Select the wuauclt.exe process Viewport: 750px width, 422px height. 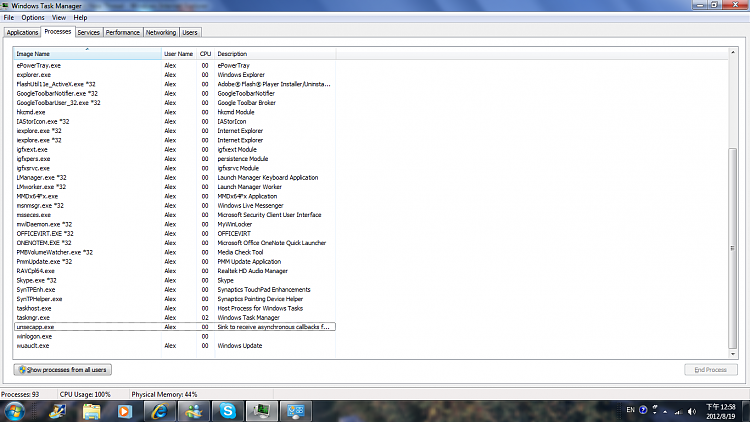tap(175, 345)
